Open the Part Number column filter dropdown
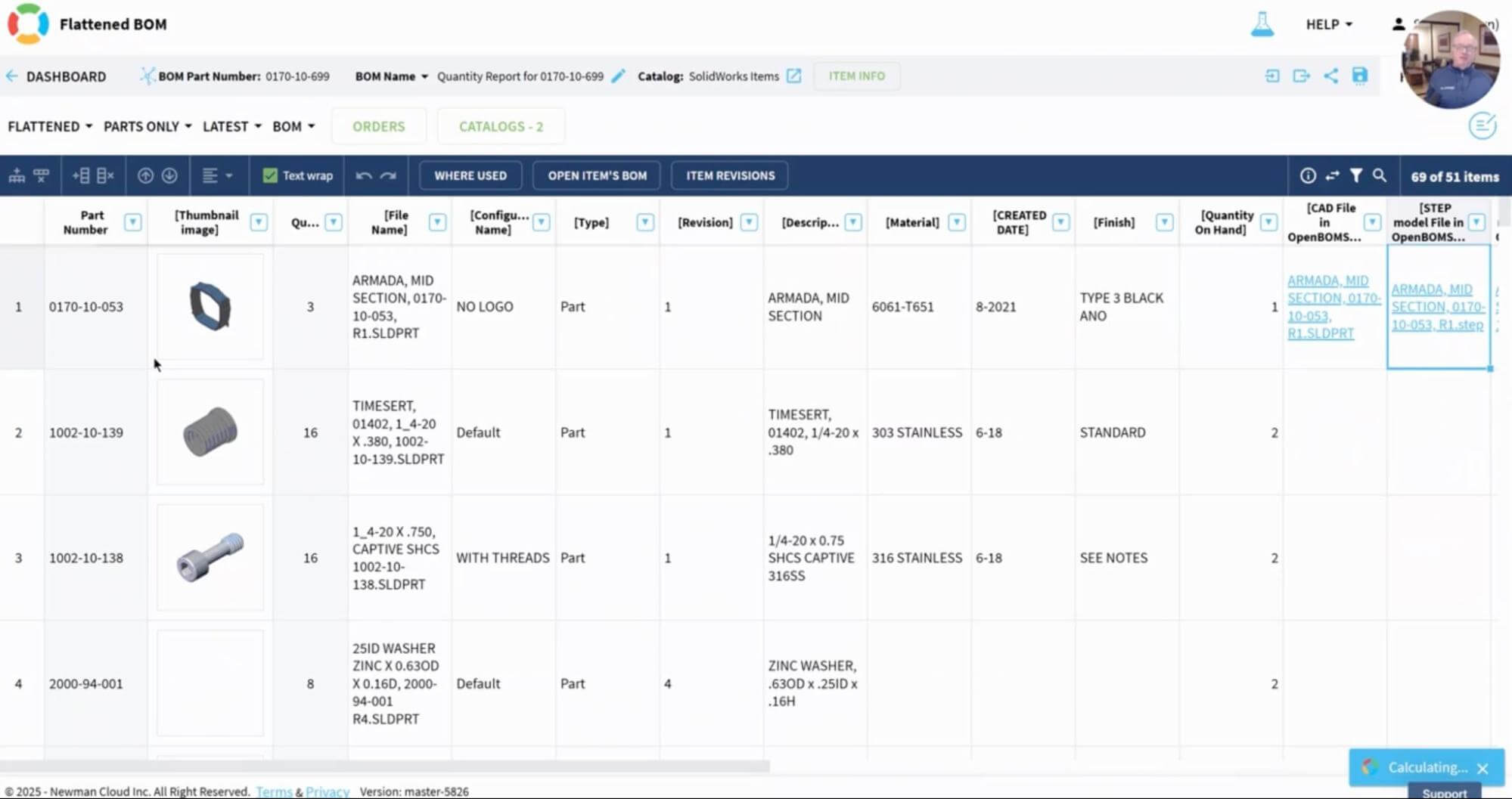This screenshot has width=1512, height=799. click(x=133, y=222)
